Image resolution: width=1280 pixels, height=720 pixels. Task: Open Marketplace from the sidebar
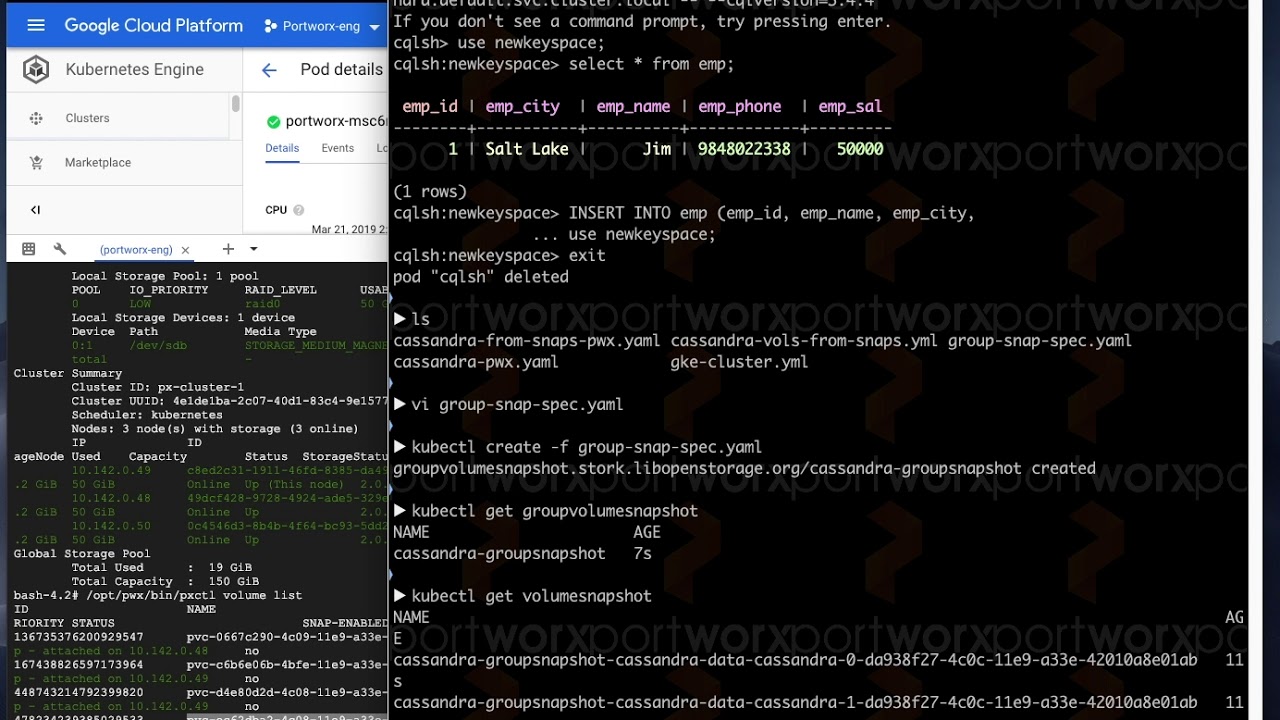36,162
